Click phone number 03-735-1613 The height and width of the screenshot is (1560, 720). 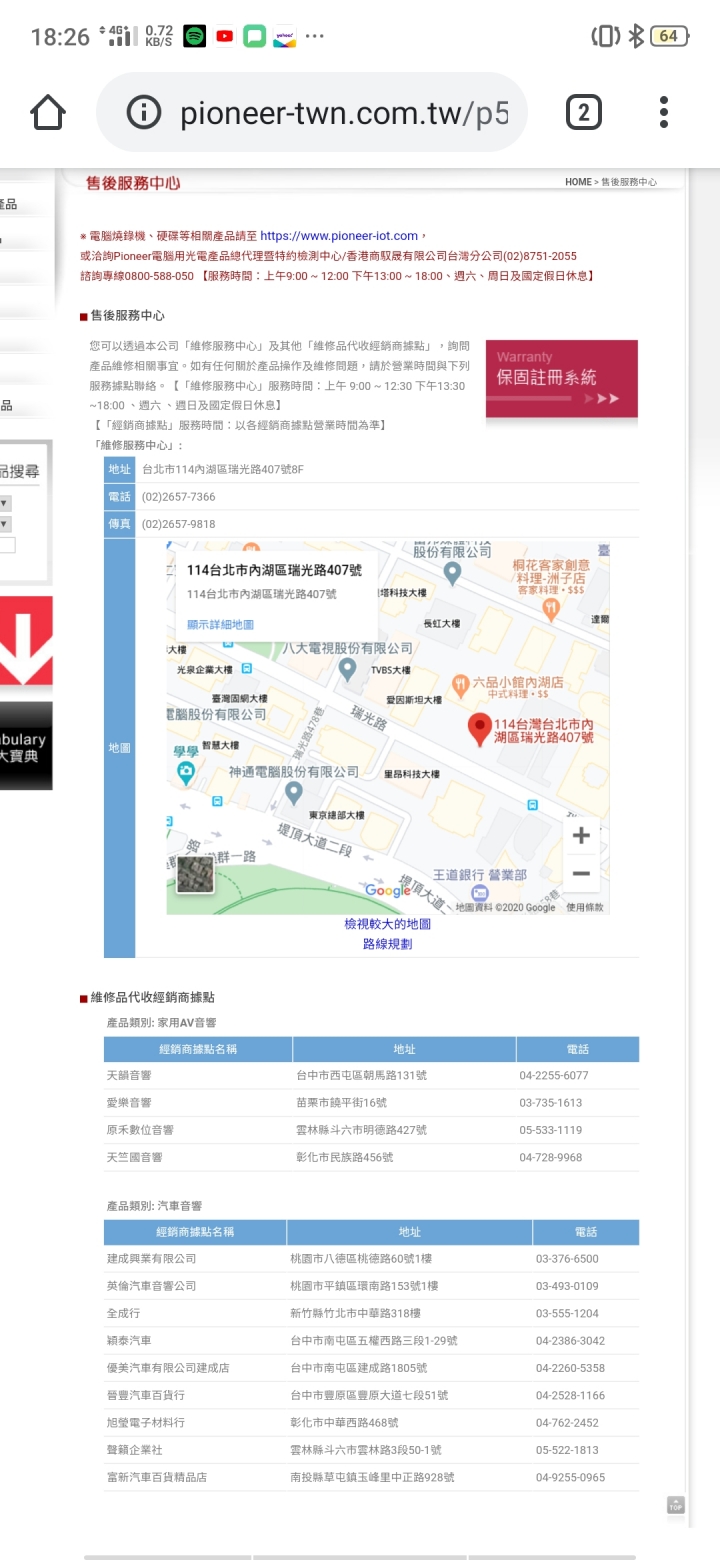pos(551,1103)
